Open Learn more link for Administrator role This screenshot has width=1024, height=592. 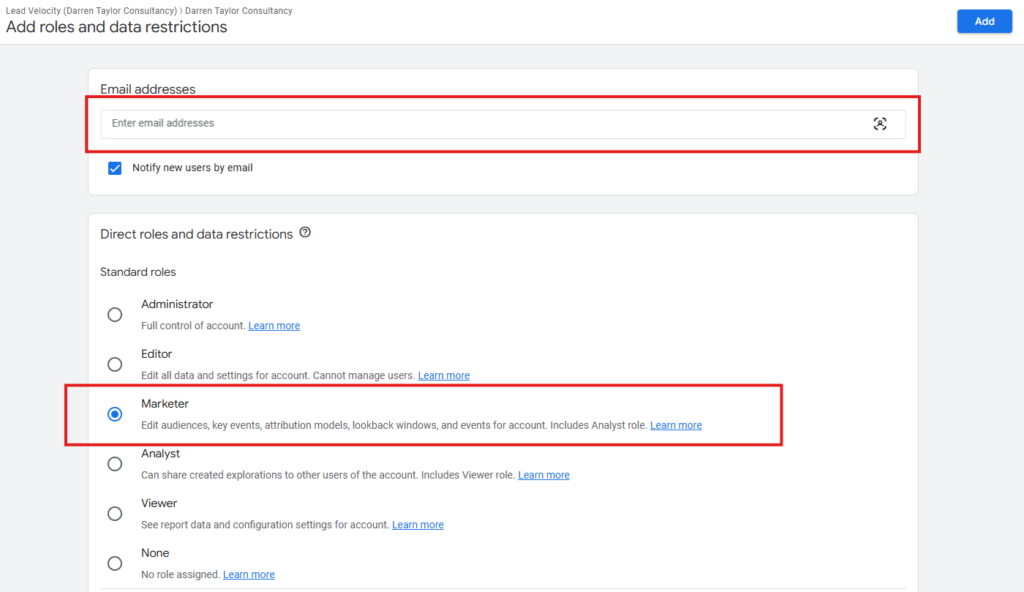point(274,326)
